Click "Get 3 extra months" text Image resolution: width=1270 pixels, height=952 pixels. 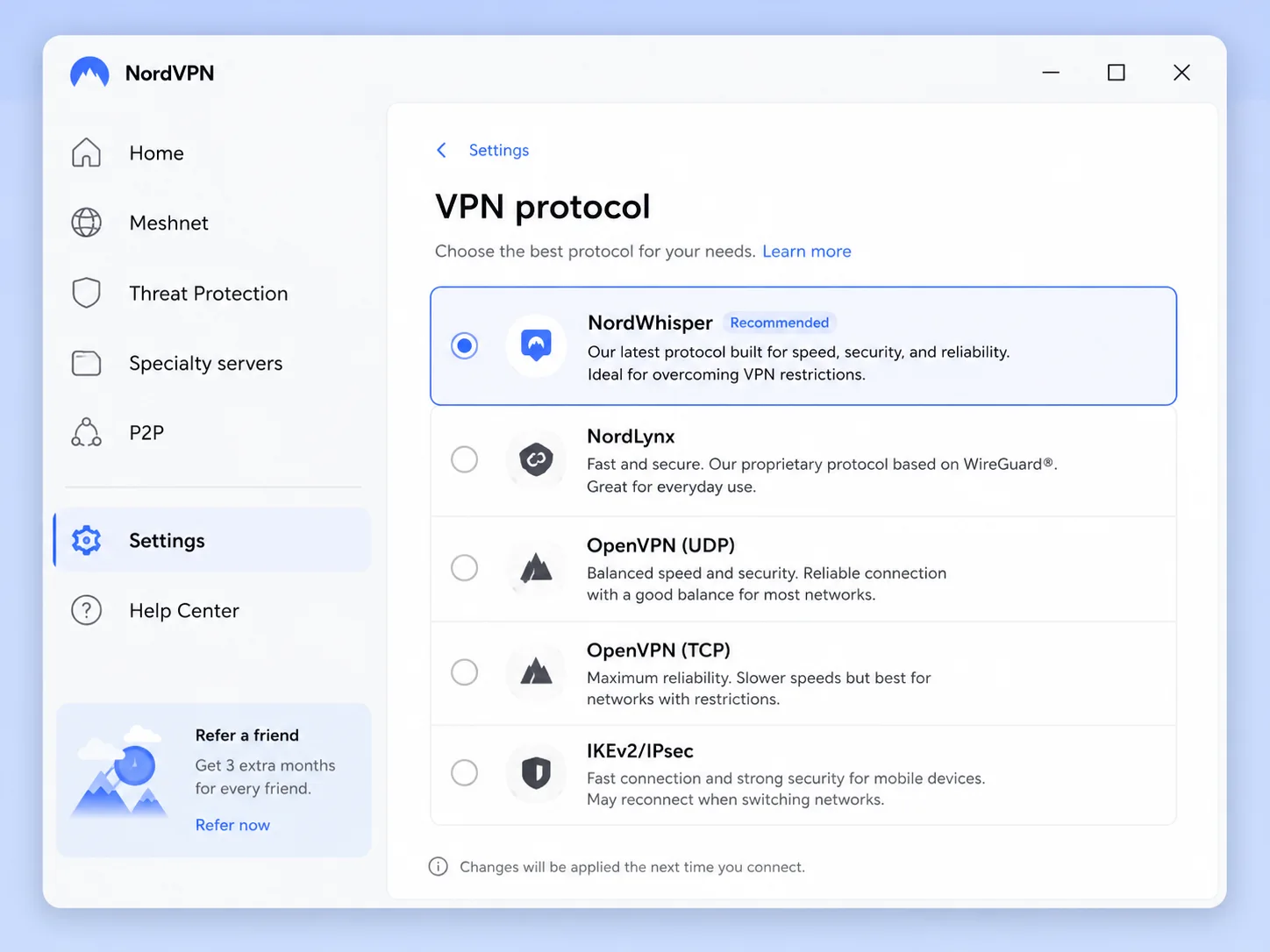click(x=265, y=765)
